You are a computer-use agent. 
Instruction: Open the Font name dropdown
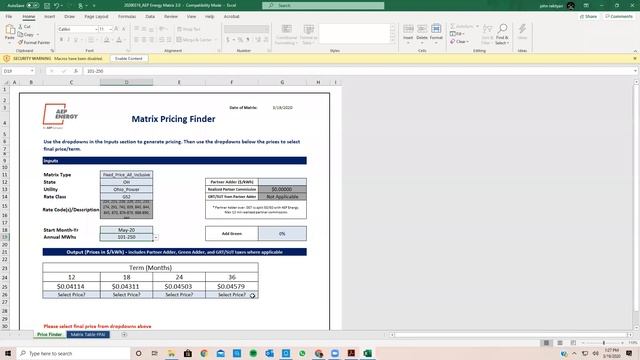96,29
